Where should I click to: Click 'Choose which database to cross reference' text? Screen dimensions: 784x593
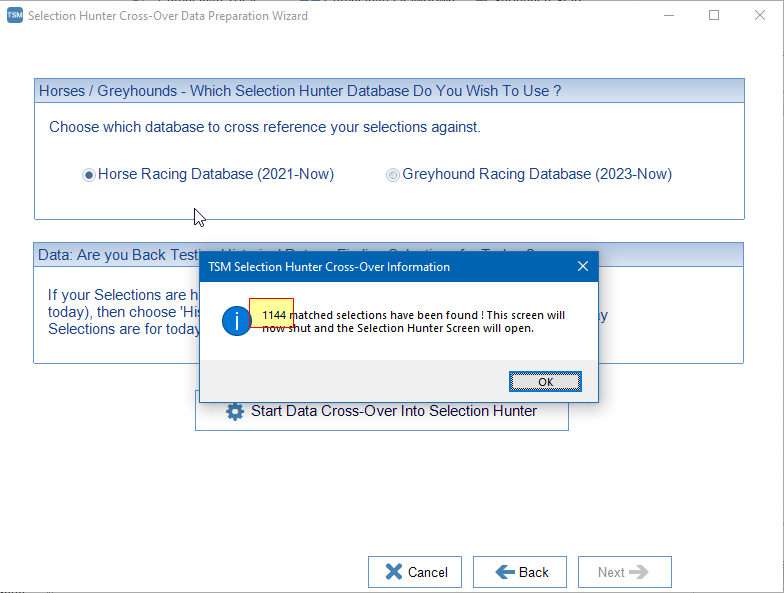pos(264,127)
